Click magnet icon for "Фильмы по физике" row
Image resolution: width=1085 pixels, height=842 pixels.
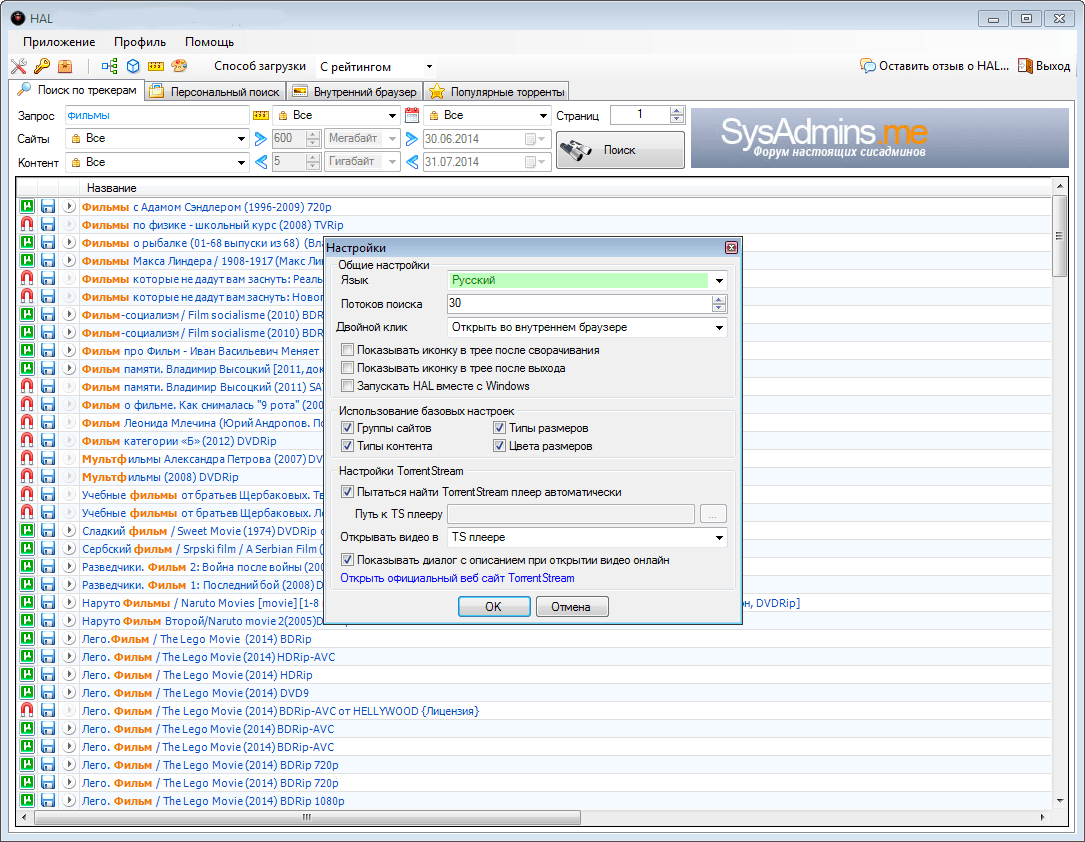click(27, 224)
